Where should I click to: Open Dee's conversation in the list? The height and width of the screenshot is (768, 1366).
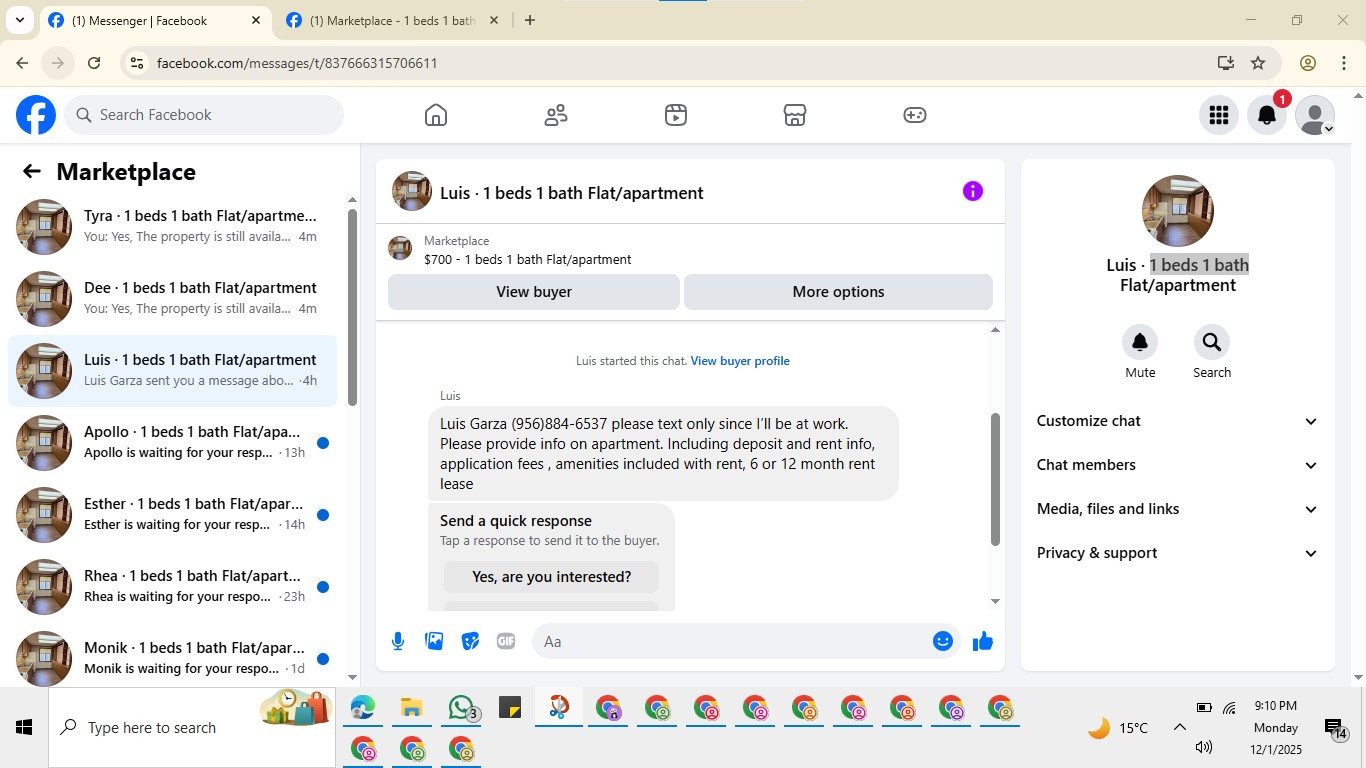pyautogui.click(x=172, y=299)
